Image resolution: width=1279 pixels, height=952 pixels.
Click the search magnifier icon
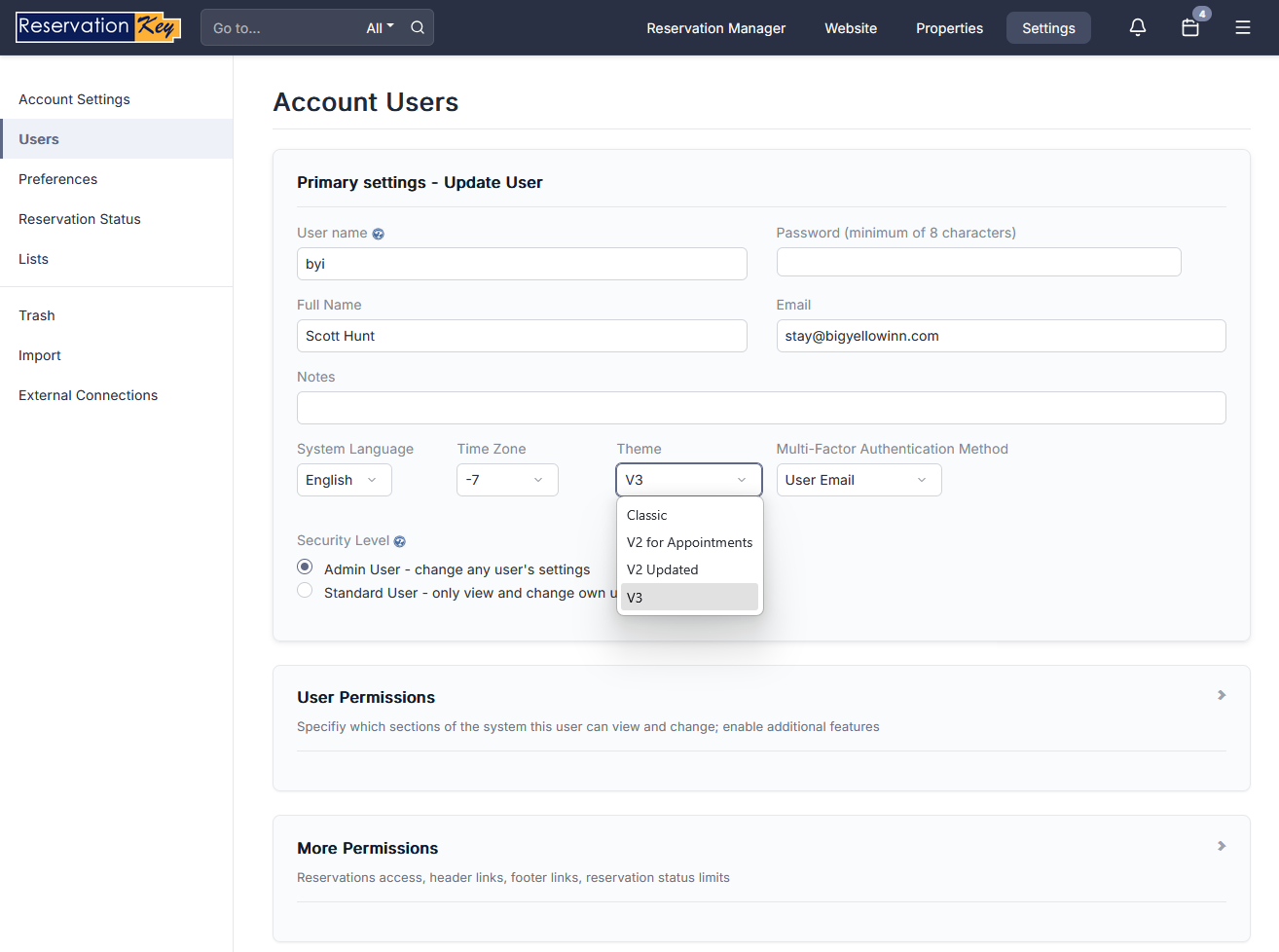click(418, 27)
